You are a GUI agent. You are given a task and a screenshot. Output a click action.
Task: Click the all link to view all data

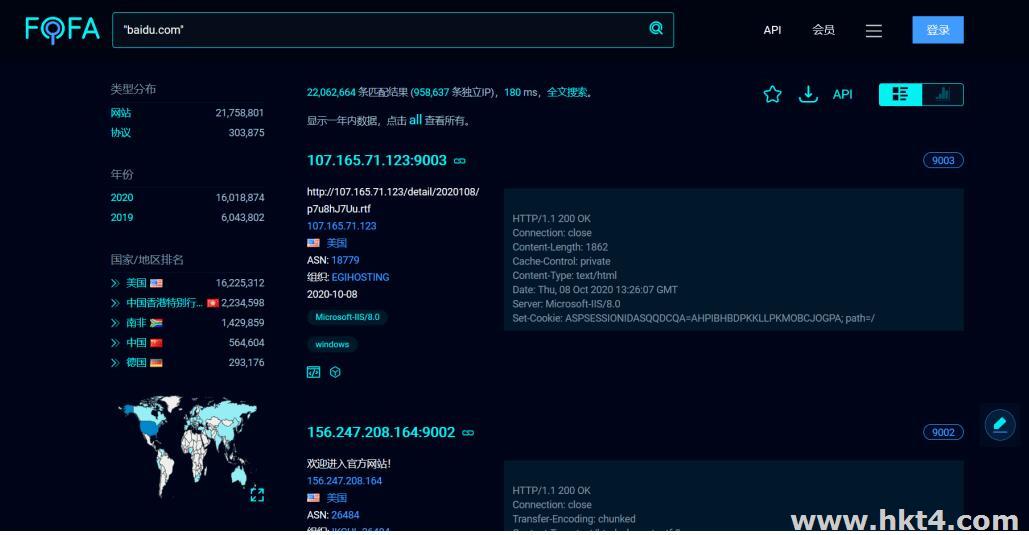(415, 120)
